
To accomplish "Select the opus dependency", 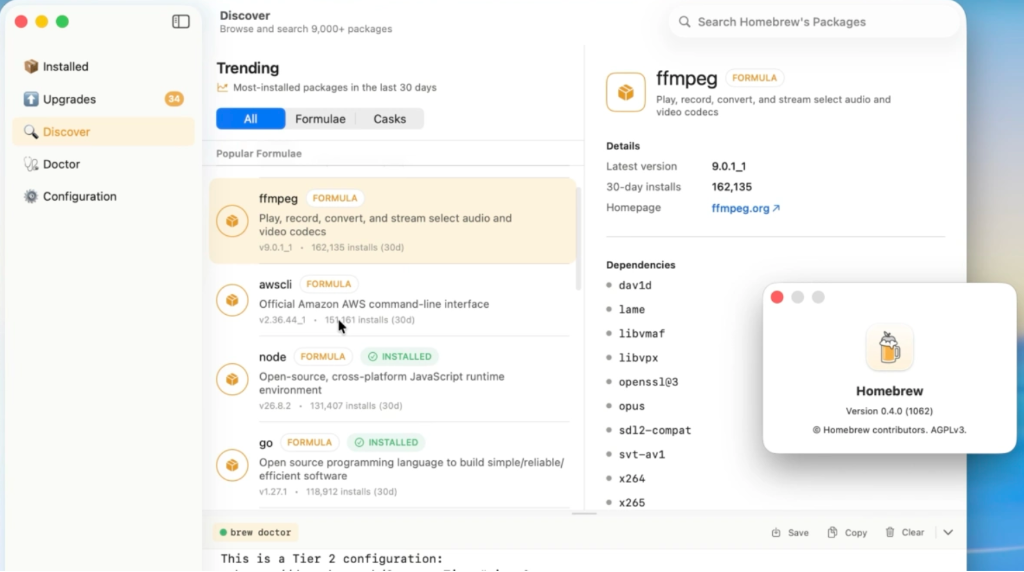I will 632,406.
